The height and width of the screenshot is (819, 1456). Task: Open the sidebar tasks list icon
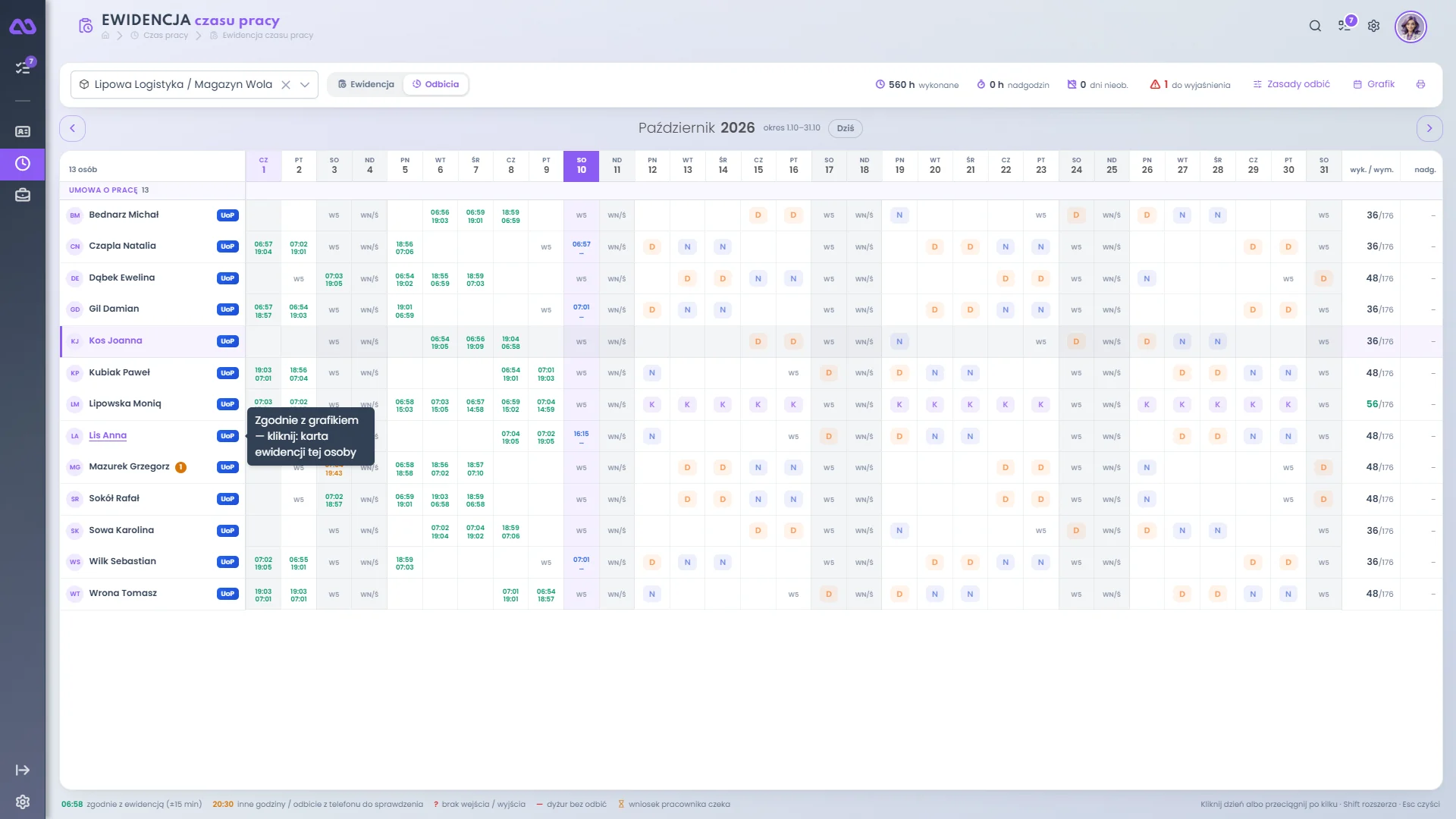23,67
